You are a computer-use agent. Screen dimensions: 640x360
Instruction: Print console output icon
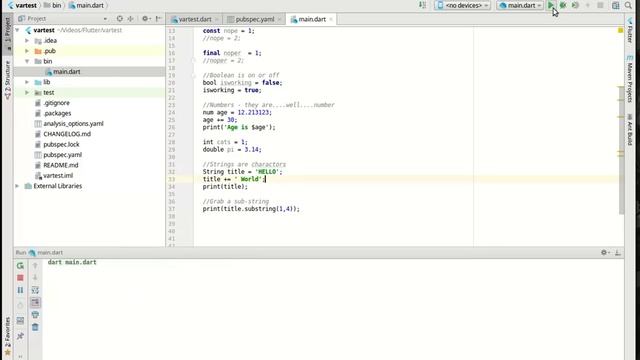(35, 315)
